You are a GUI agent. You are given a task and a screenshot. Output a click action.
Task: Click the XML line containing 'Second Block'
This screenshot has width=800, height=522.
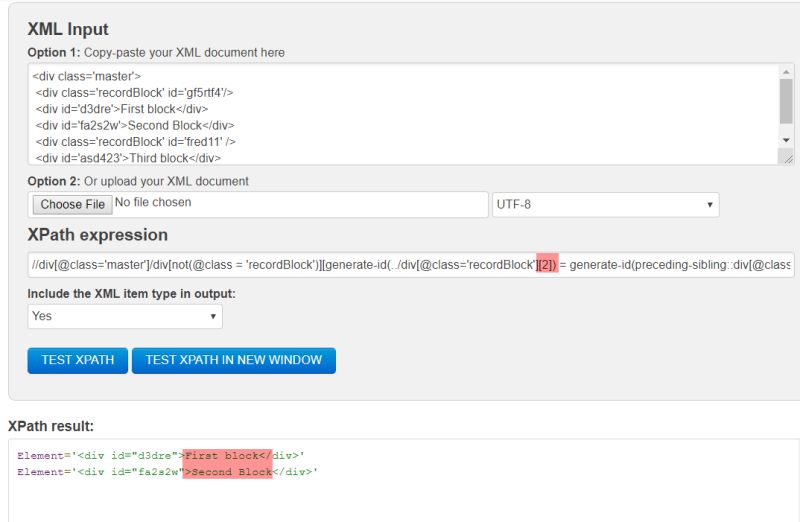(135, 126)
